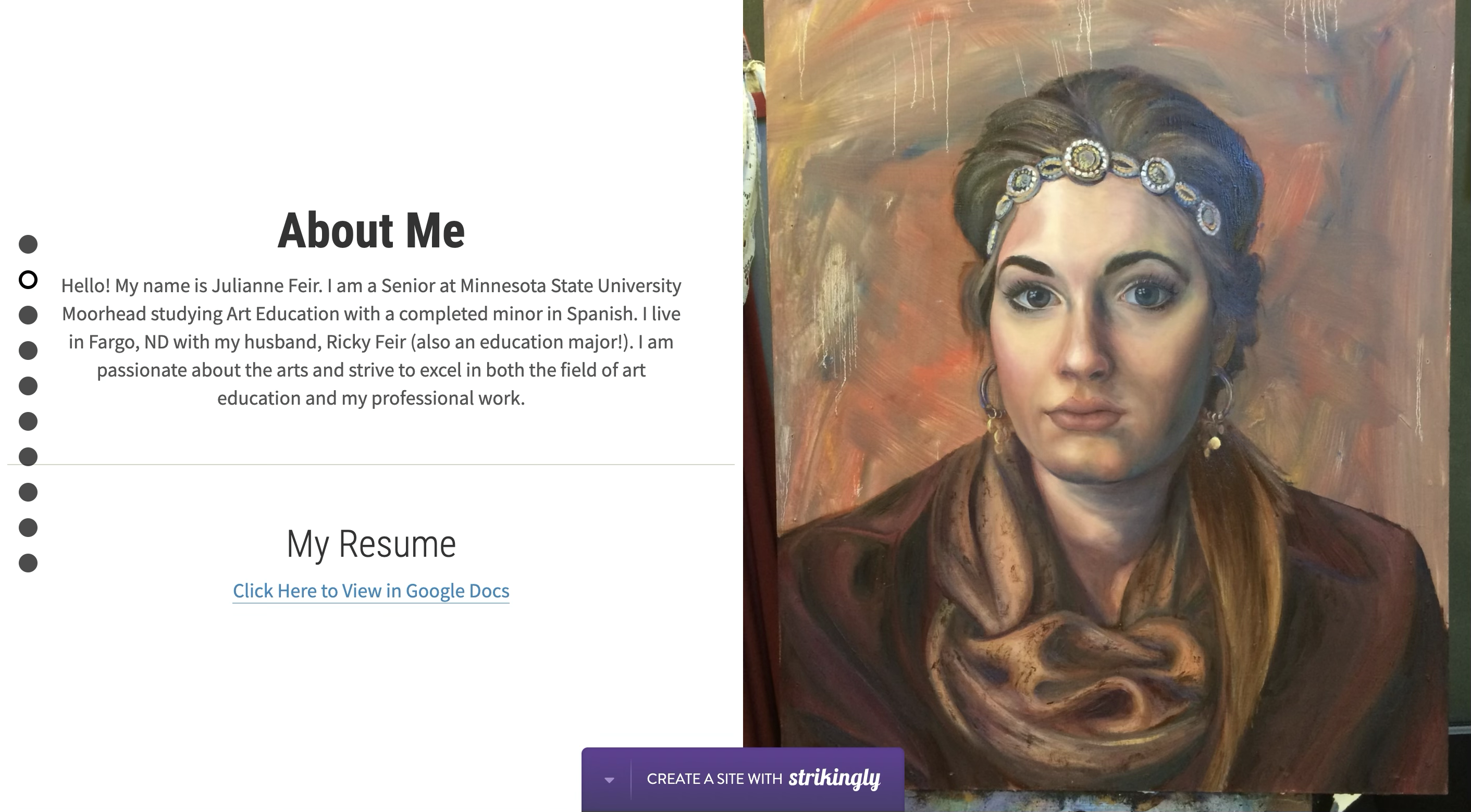Image resolution: width=1471 pixels, height=812 pixels.
Task: Click the seventh navigation dot from top
Action: click(x=28, y=456)
